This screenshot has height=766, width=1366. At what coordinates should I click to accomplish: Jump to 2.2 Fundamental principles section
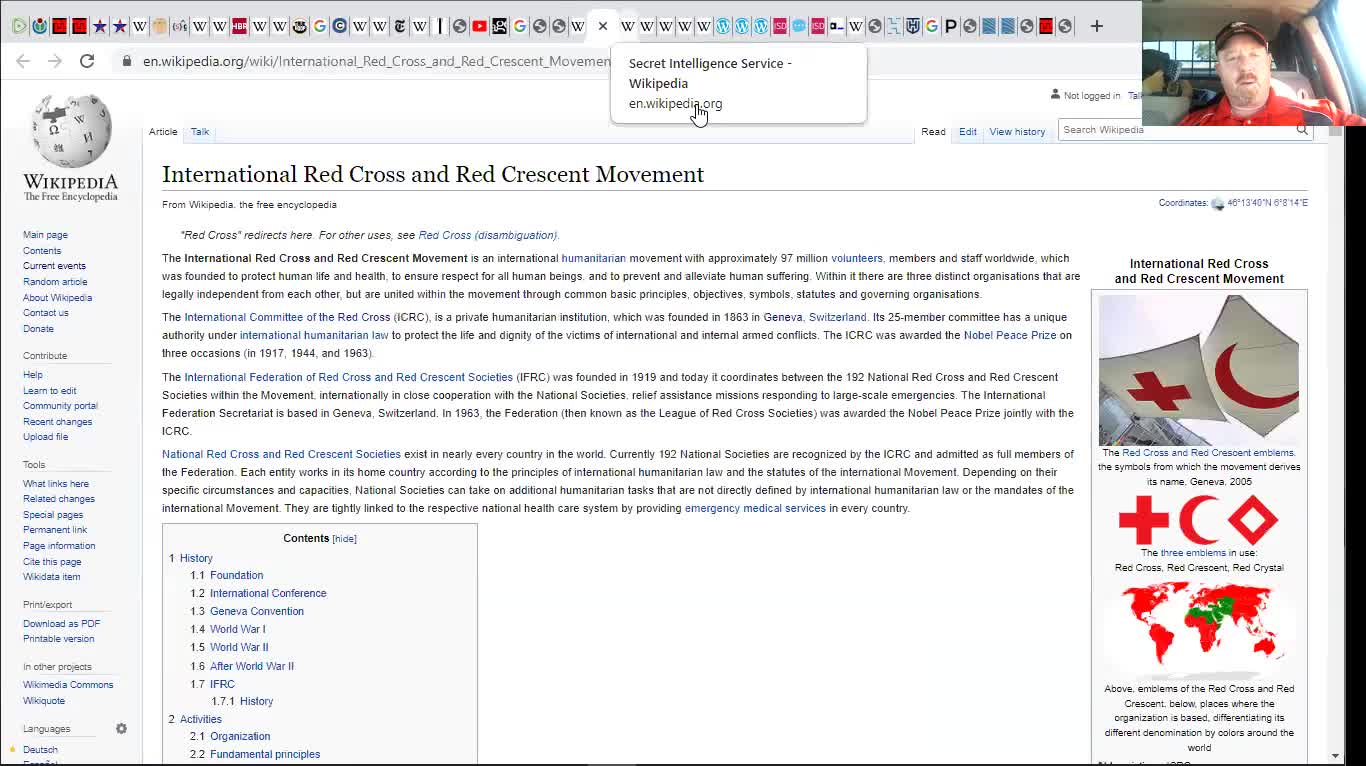coord(265,755)
